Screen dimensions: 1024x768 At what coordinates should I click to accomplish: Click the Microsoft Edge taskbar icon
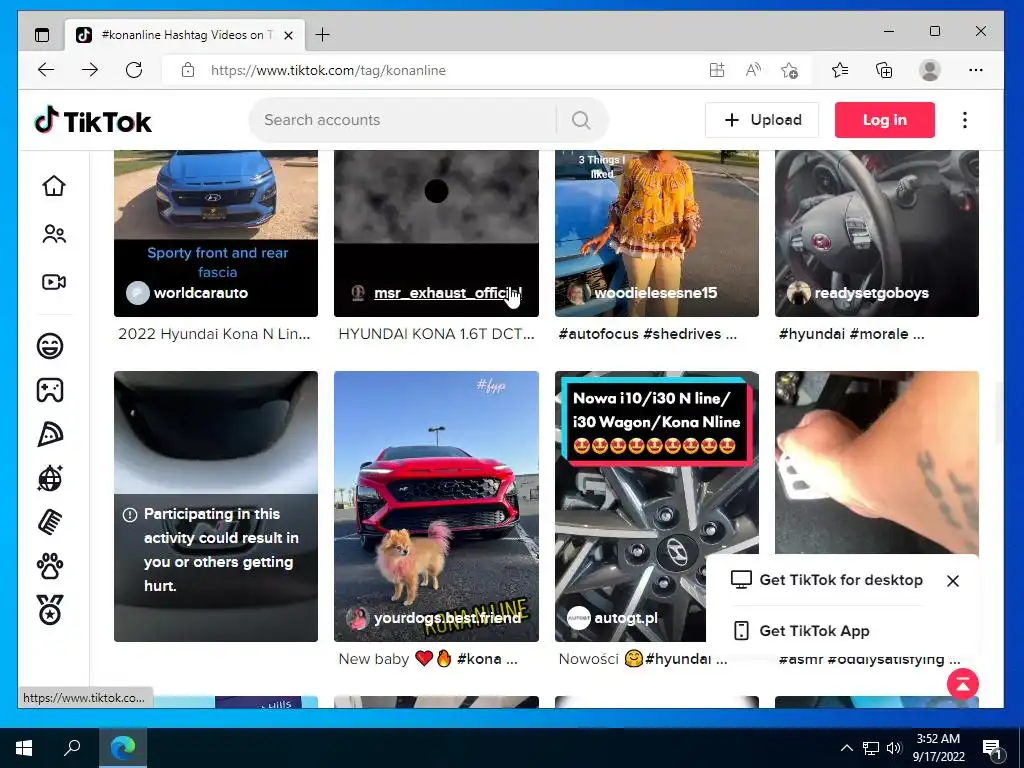123,748
